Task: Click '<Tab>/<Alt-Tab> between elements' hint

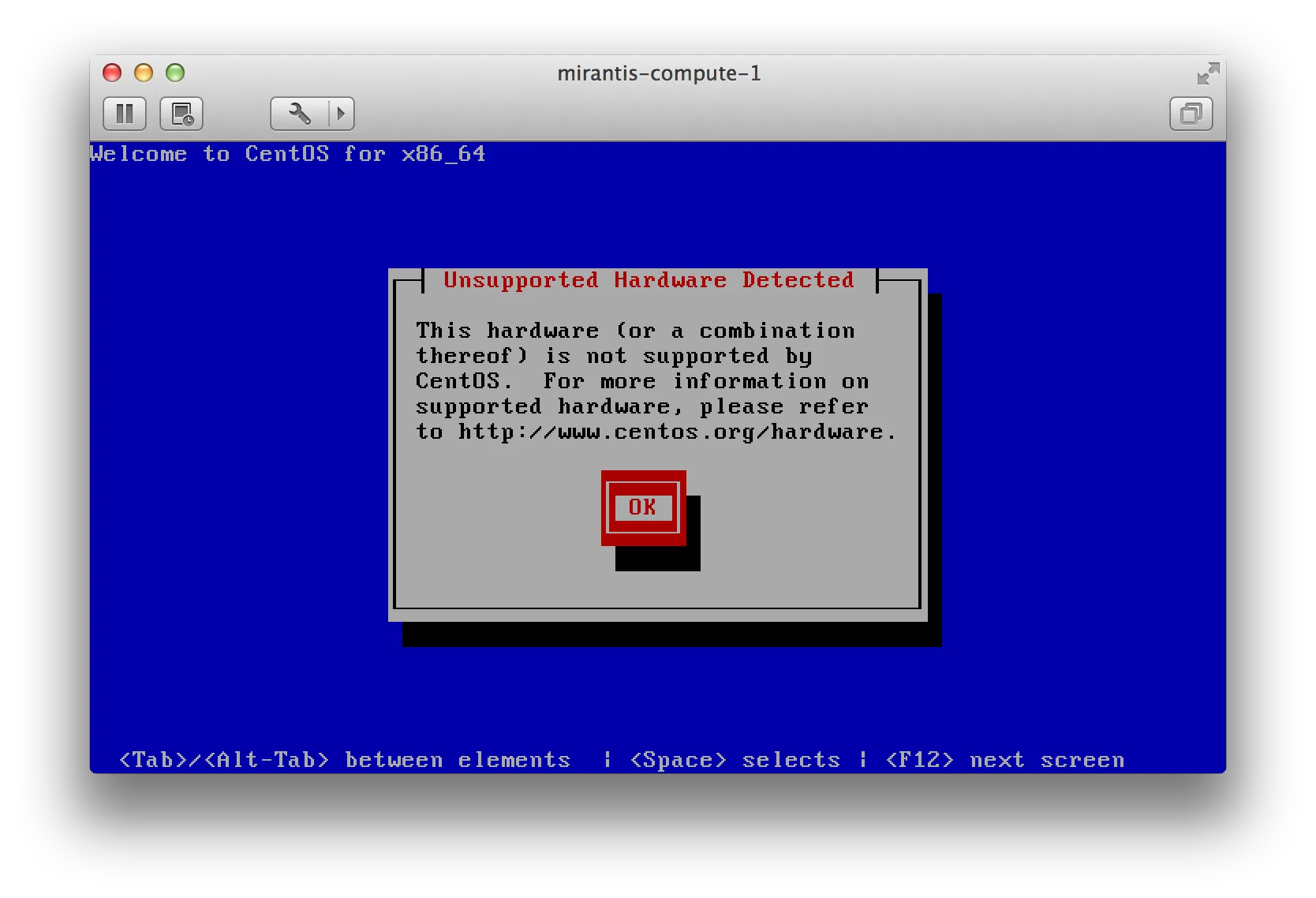Action: tap(345, 760)
